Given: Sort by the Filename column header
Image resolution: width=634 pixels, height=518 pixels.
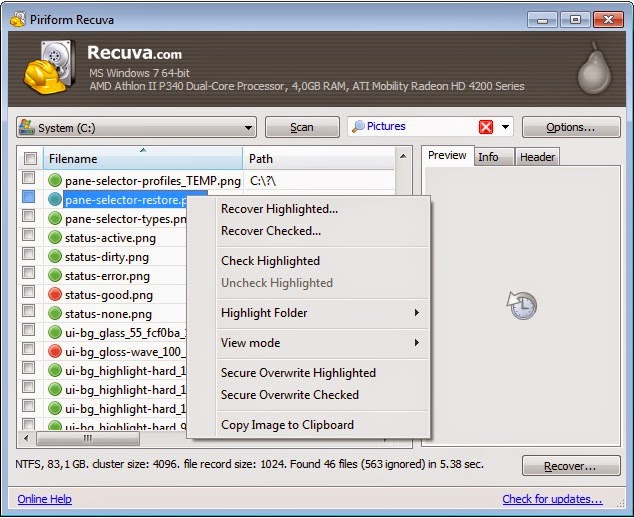Looking at the screenshot, I should point(143,159).
